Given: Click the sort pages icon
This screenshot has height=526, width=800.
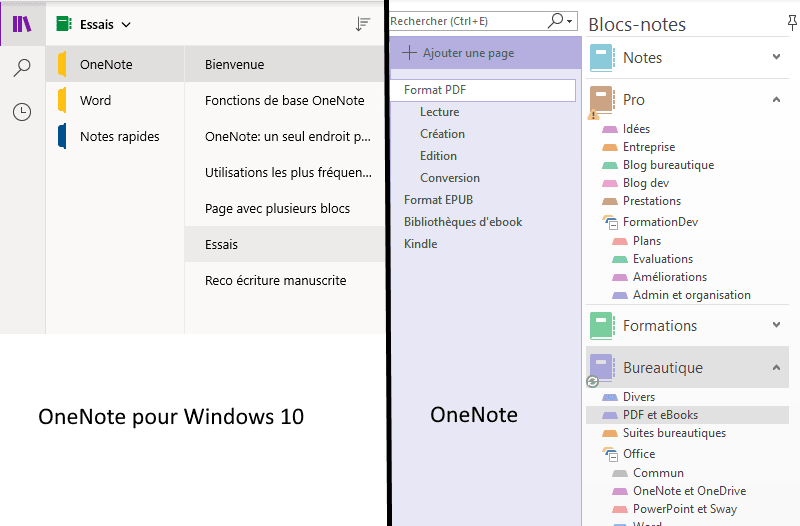Looking at the screenshot, I should (362, 24).
